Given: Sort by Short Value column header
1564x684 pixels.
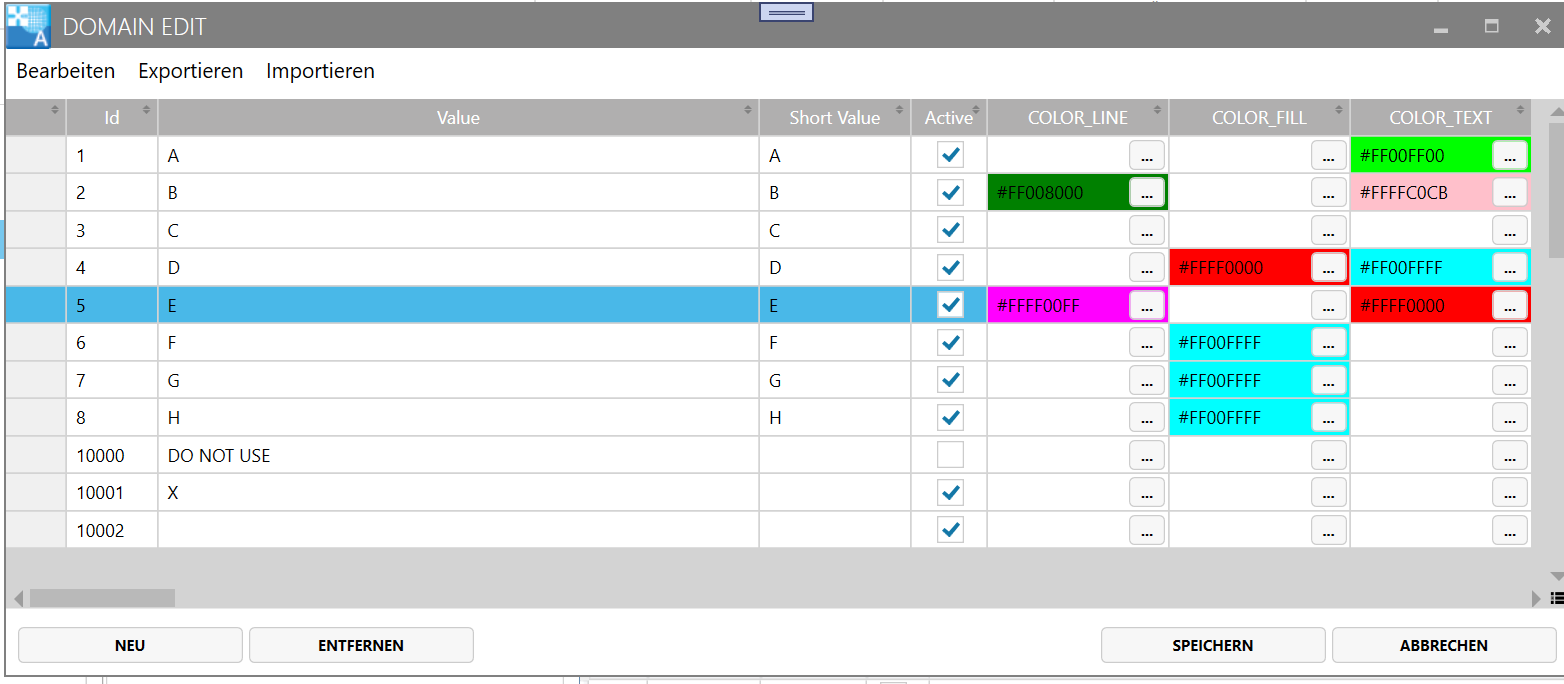Looking at the screenshot, I should (834, 118).
